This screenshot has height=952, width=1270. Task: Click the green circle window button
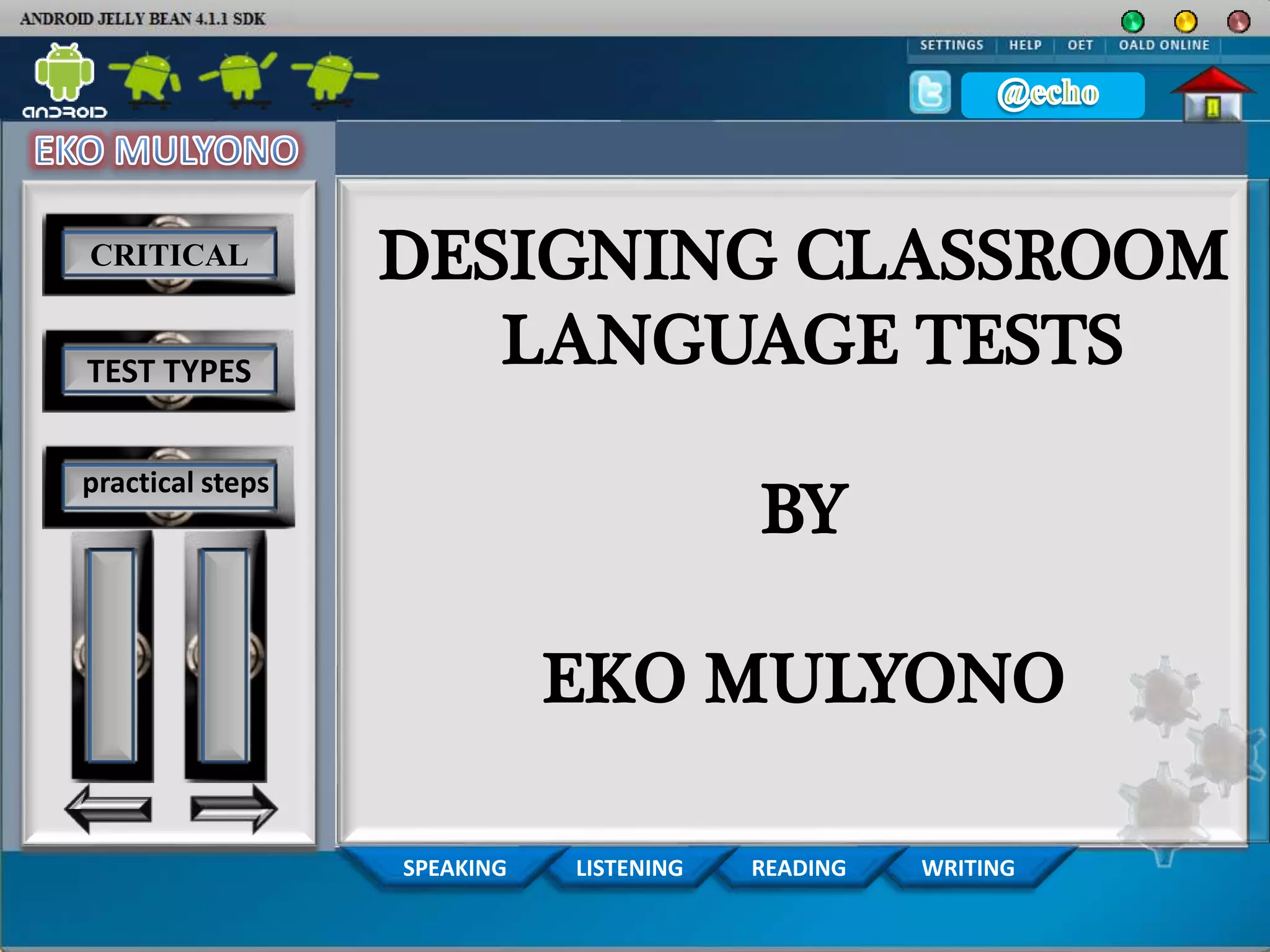coord(1132,22)
